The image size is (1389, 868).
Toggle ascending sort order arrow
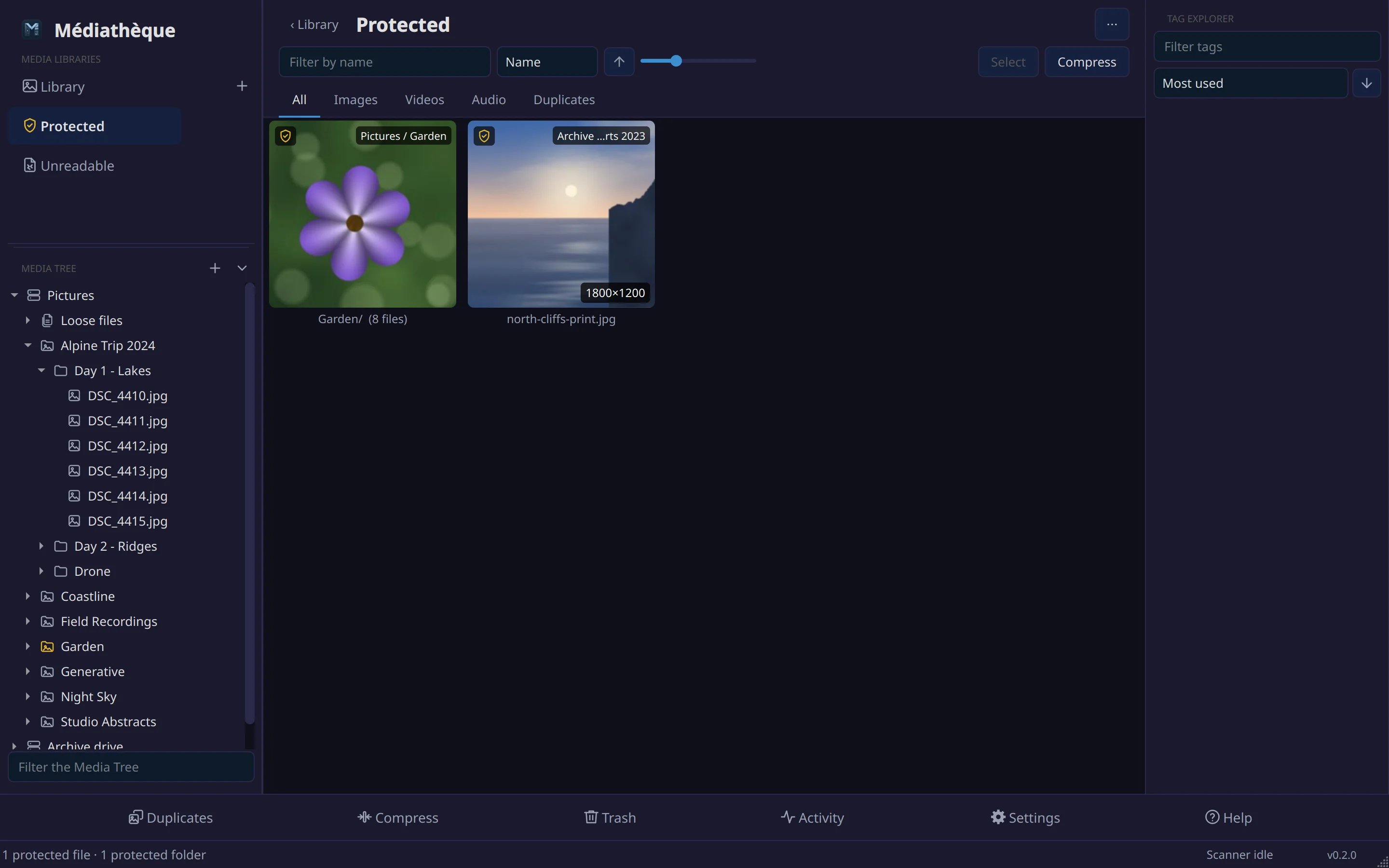pyautogui.click(x=619, y=61)
